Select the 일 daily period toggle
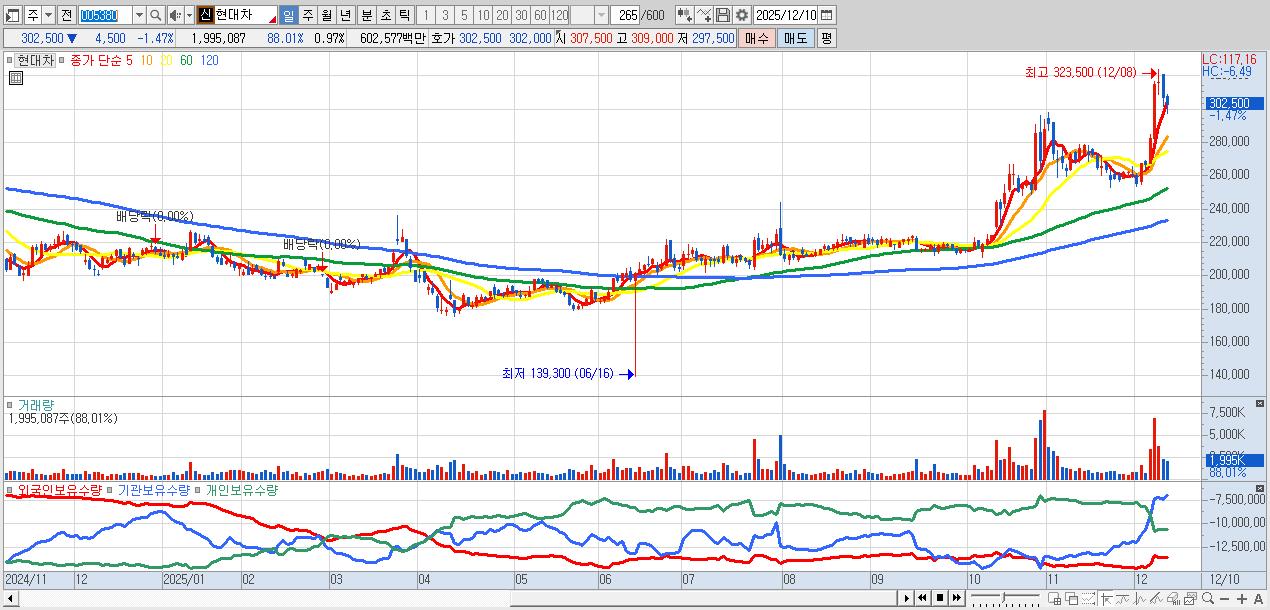1270x610 pixels. click(x=288, y=15)
